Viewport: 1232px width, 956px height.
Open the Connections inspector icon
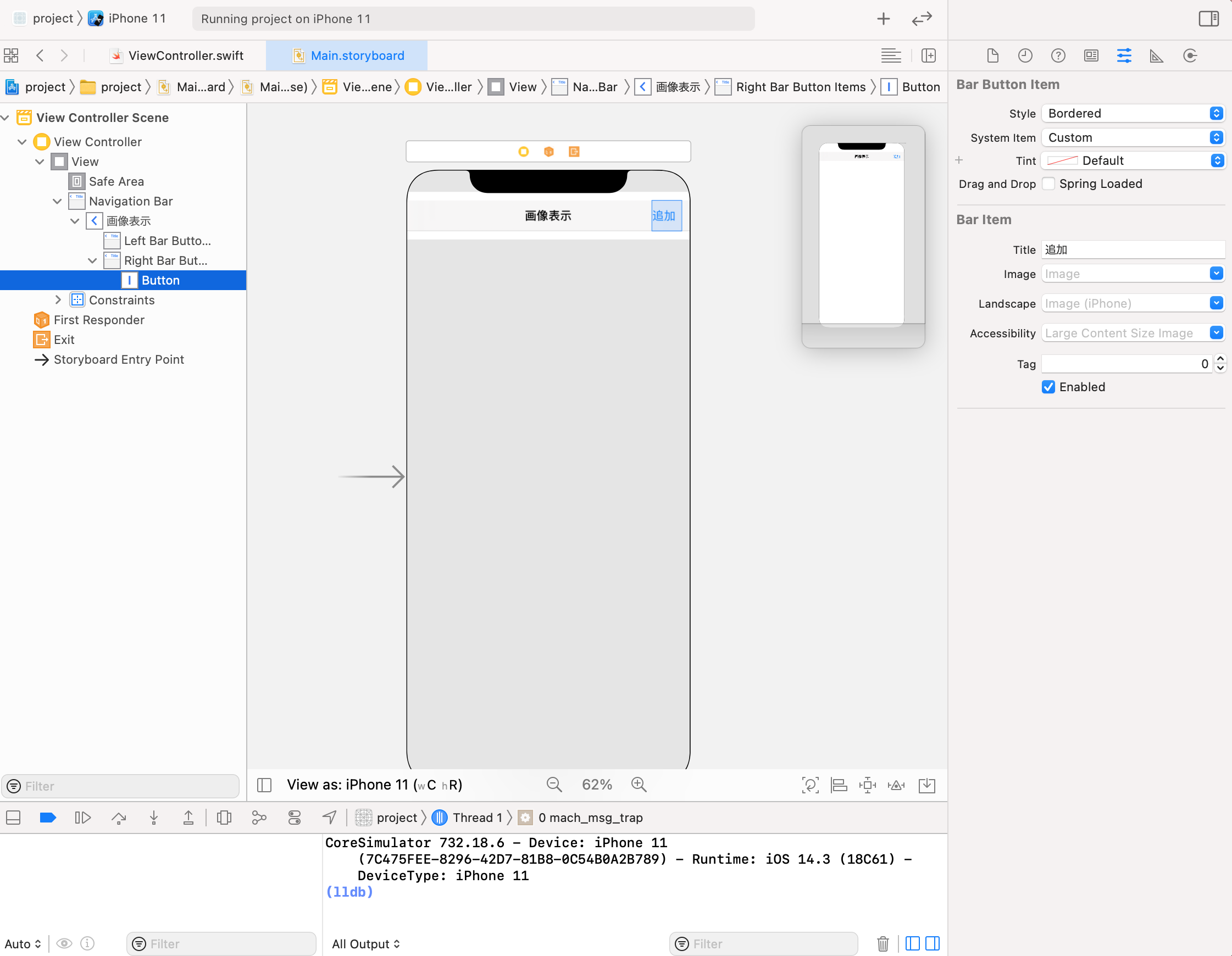[1190, 56]
